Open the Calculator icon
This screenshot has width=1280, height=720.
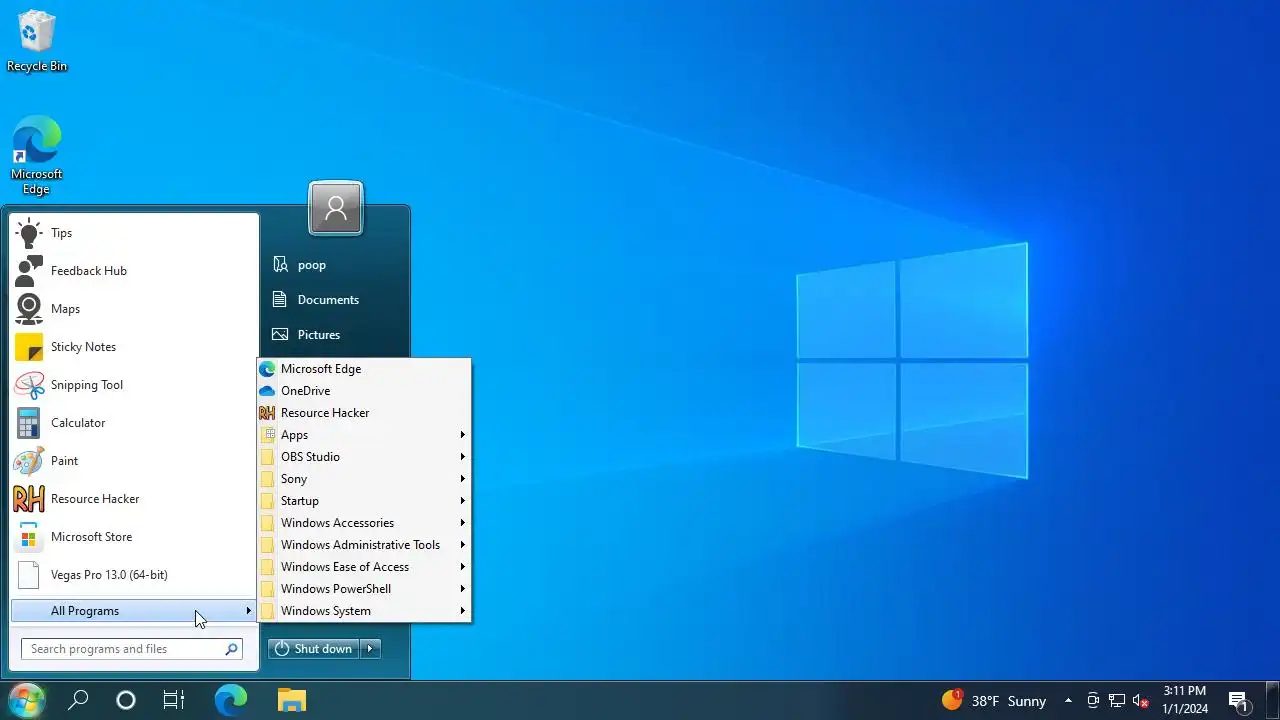(x=29, y=423)
